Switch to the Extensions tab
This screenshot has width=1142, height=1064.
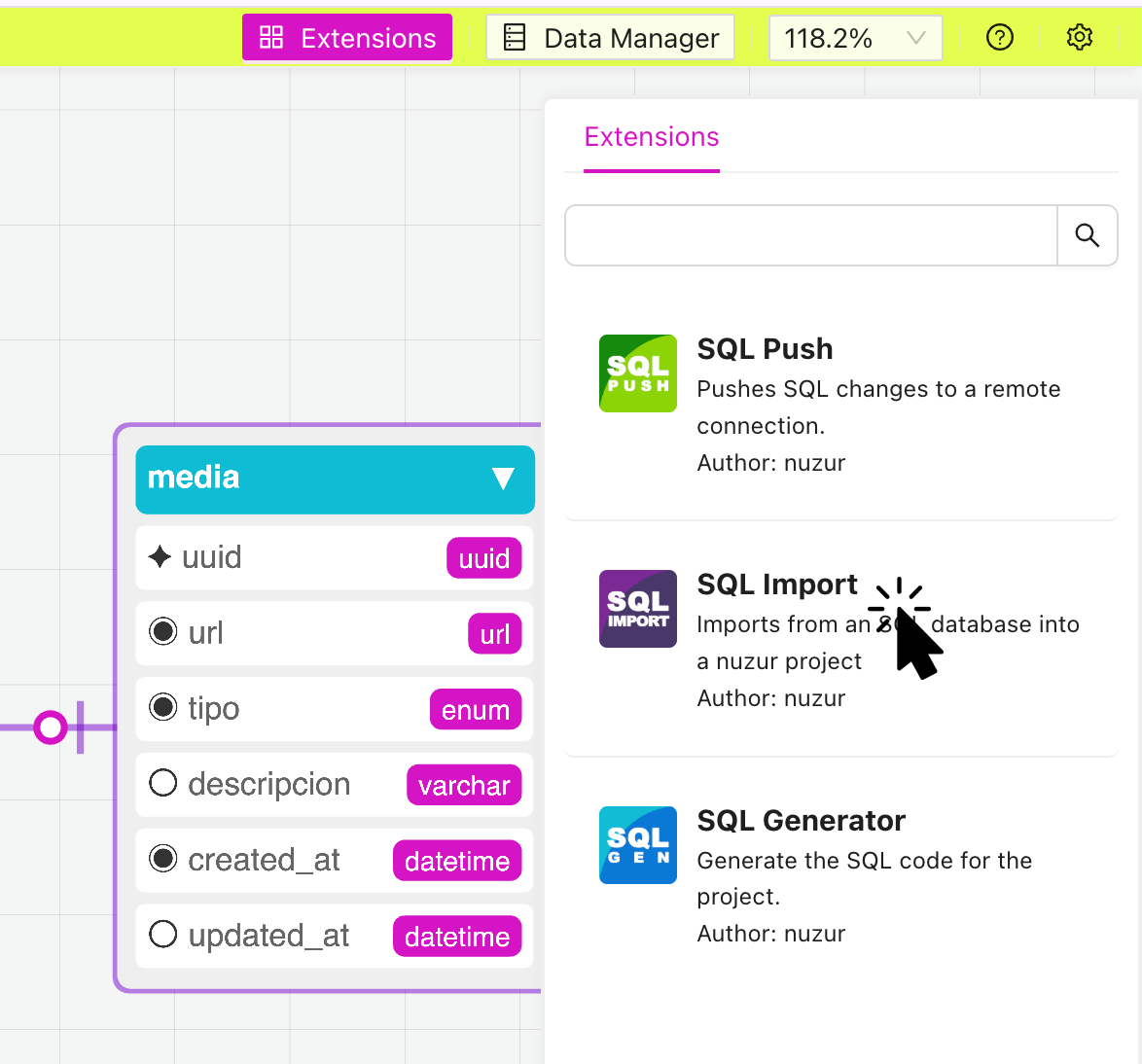point(652,137)
